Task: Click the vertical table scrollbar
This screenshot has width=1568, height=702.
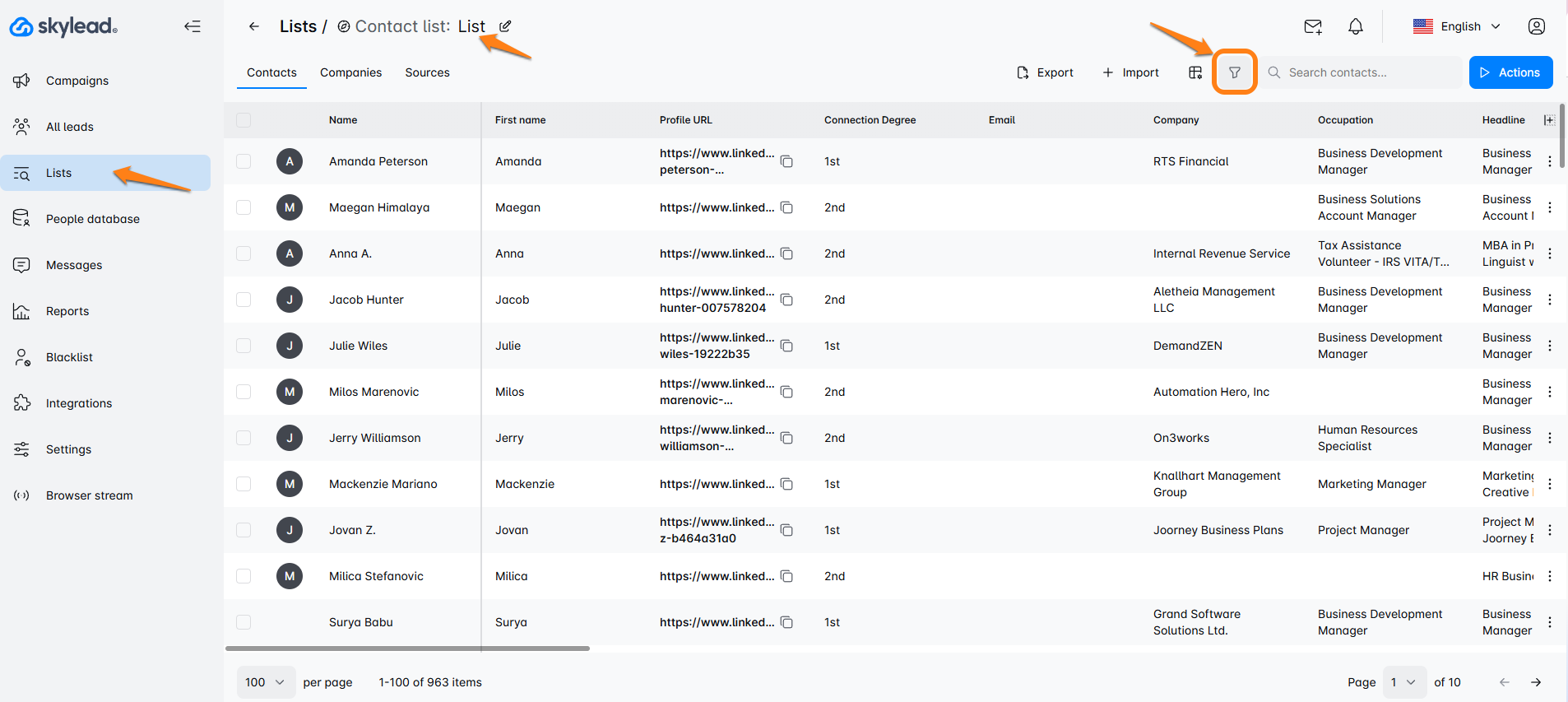Action: point(1562,136)
